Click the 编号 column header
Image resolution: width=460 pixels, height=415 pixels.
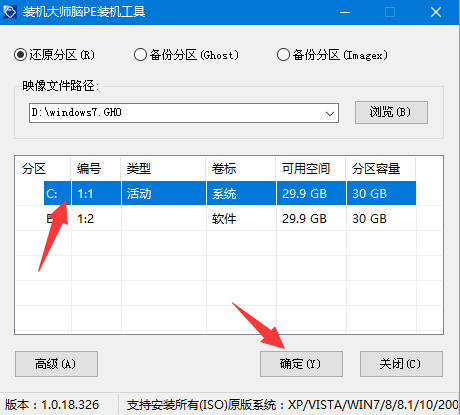[96, 169]
